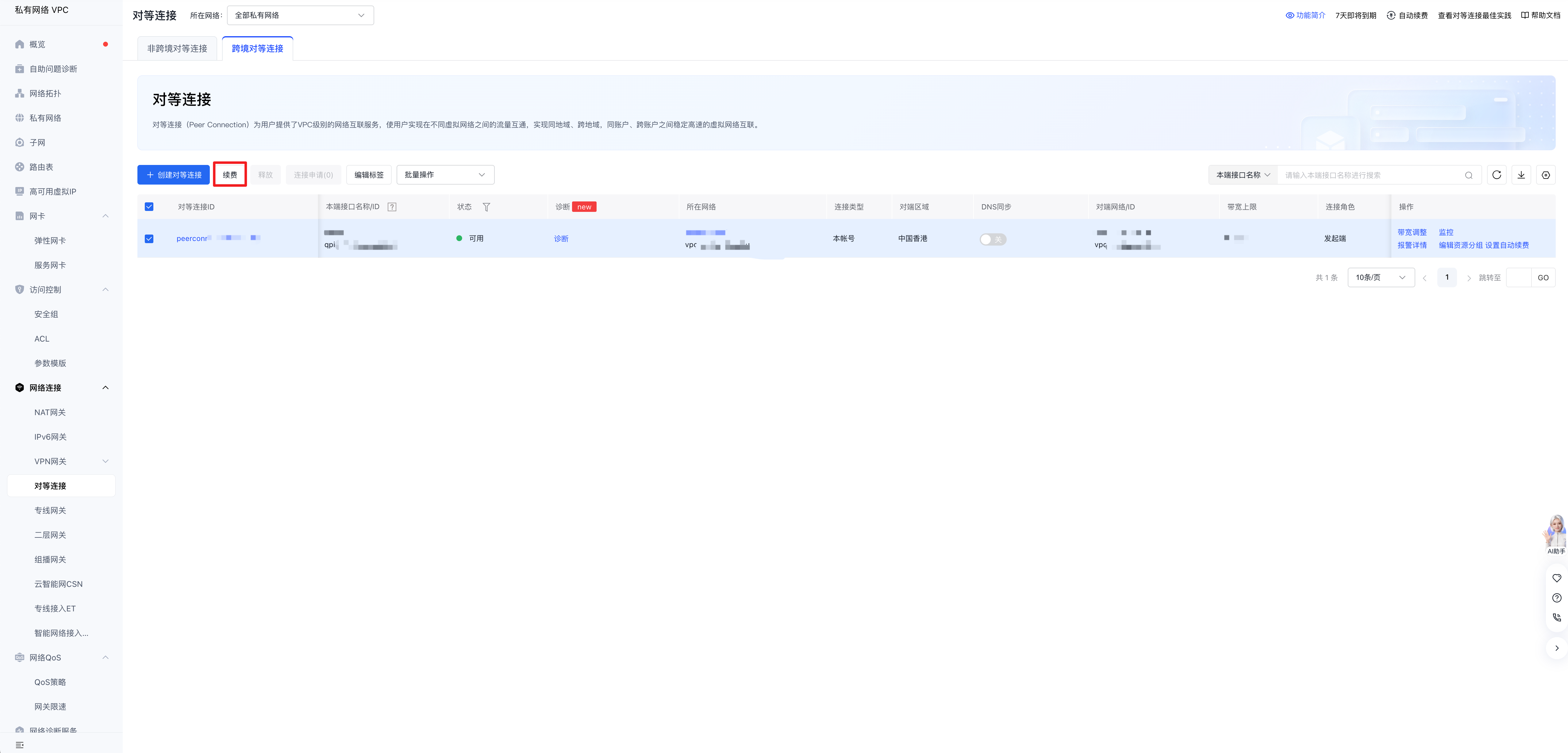The width and height of the screenshot is (1568, 753).
Task: Click the 网络QoS sidebar icon
Action: [20, 658]
